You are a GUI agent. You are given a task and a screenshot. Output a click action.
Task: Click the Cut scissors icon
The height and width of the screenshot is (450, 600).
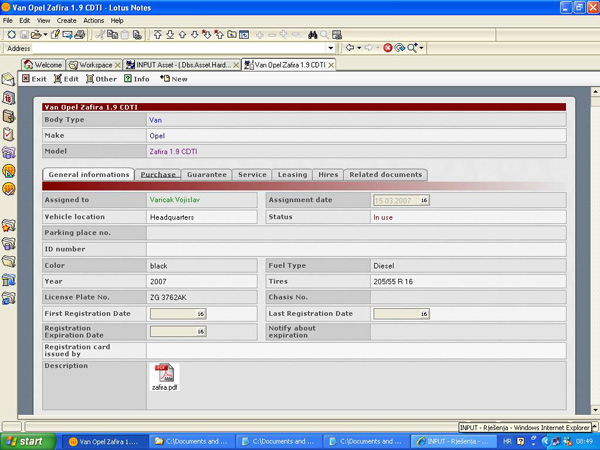(100, 35)
